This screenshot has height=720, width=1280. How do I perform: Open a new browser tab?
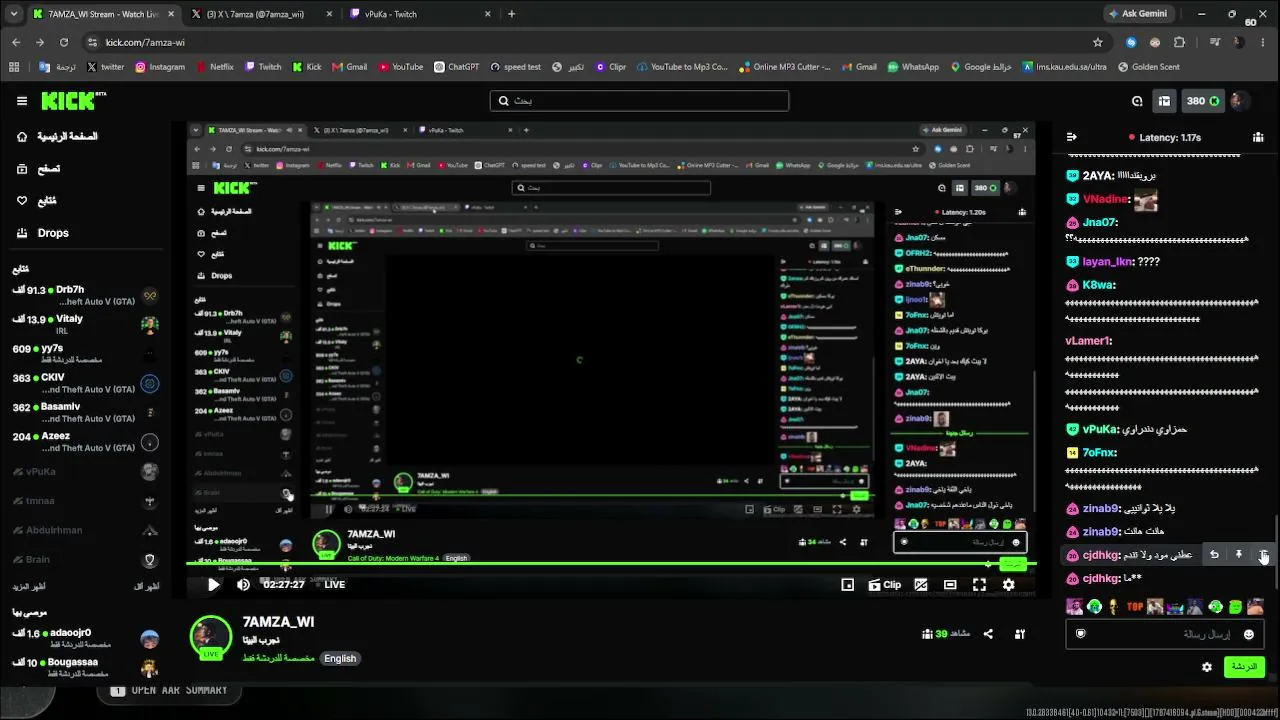click(x=512, y=14)
